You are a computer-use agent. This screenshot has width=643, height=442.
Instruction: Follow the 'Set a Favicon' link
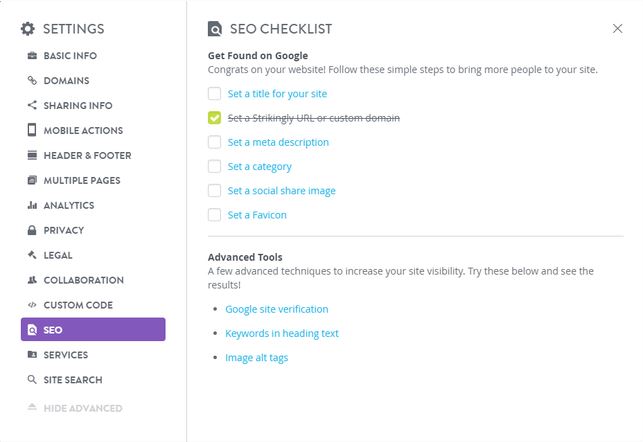(x=256, y=215)
